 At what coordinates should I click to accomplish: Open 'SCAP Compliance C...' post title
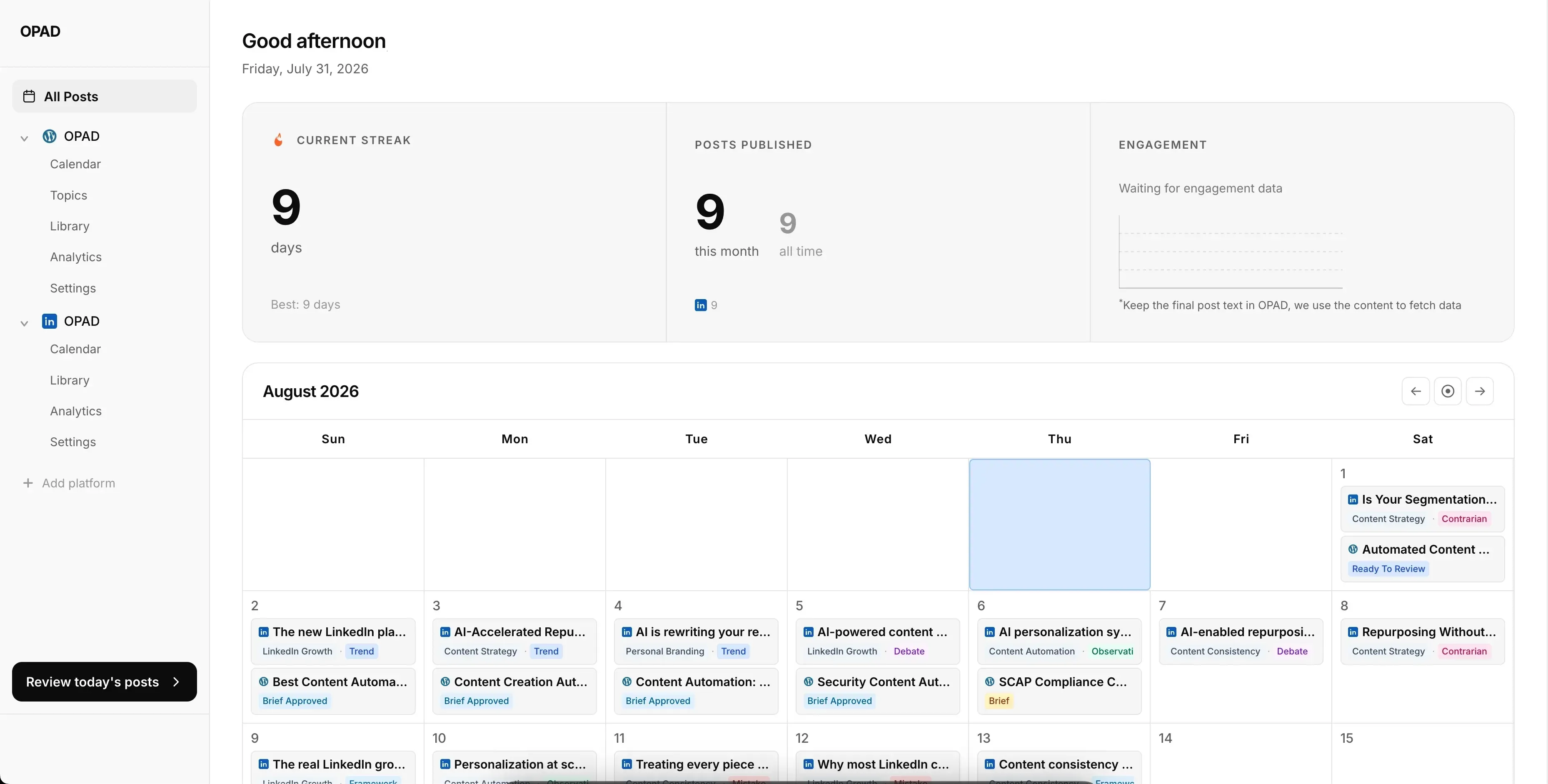point(1062,682)
